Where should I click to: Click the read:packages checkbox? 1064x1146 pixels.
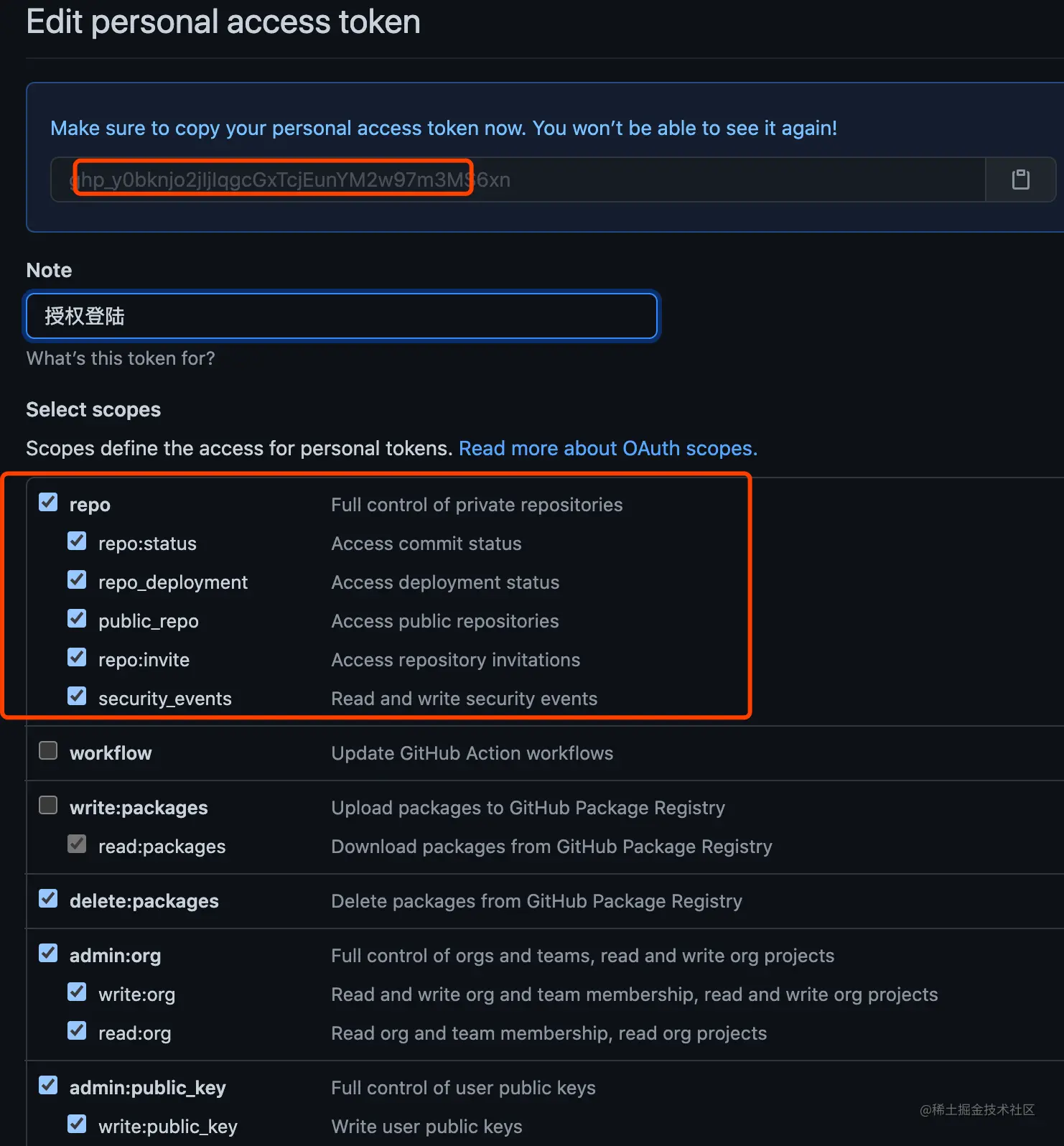77,844
